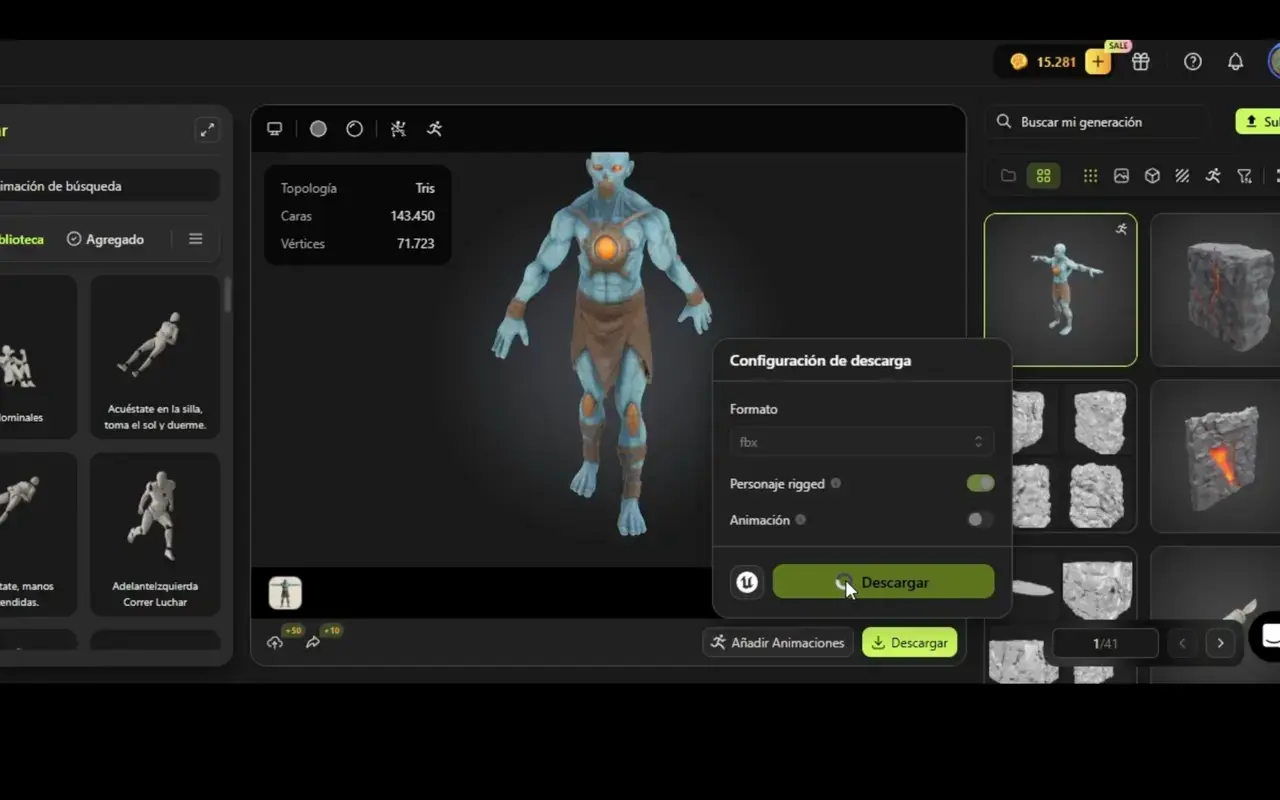Click the next page chevron near 1/41

click(x=1220, y=643)
